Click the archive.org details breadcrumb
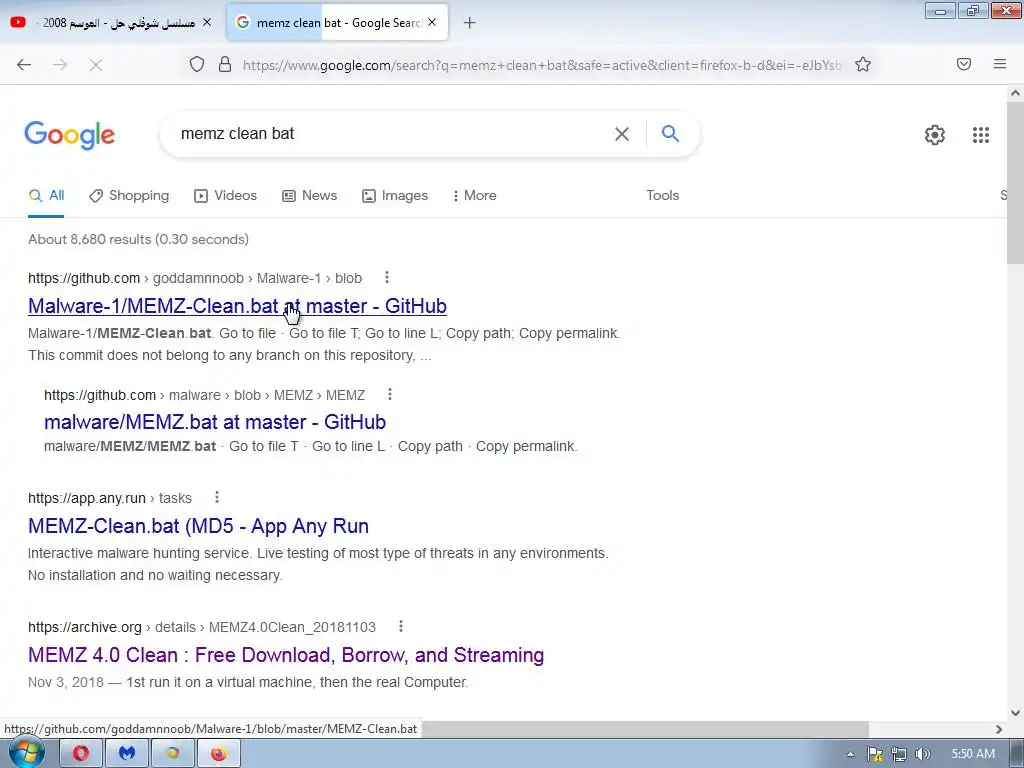 coord(202,628)
